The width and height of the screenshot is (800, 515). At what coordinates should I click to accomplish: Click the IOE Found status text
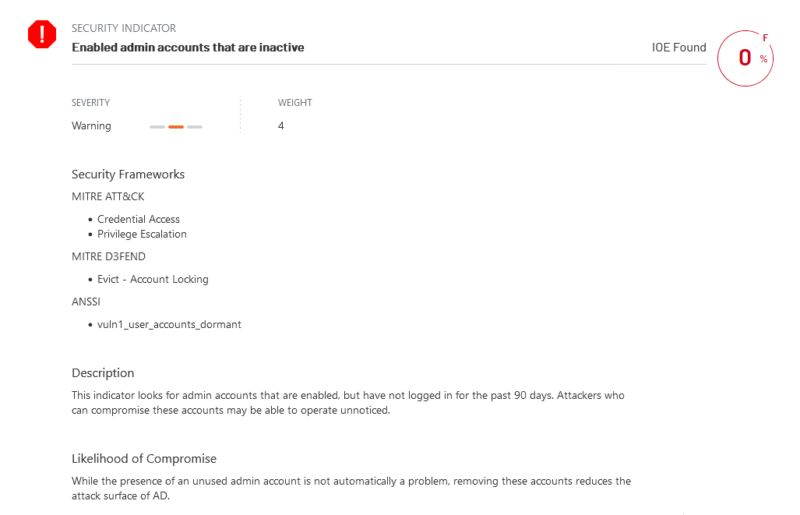(x=678, y=47)
